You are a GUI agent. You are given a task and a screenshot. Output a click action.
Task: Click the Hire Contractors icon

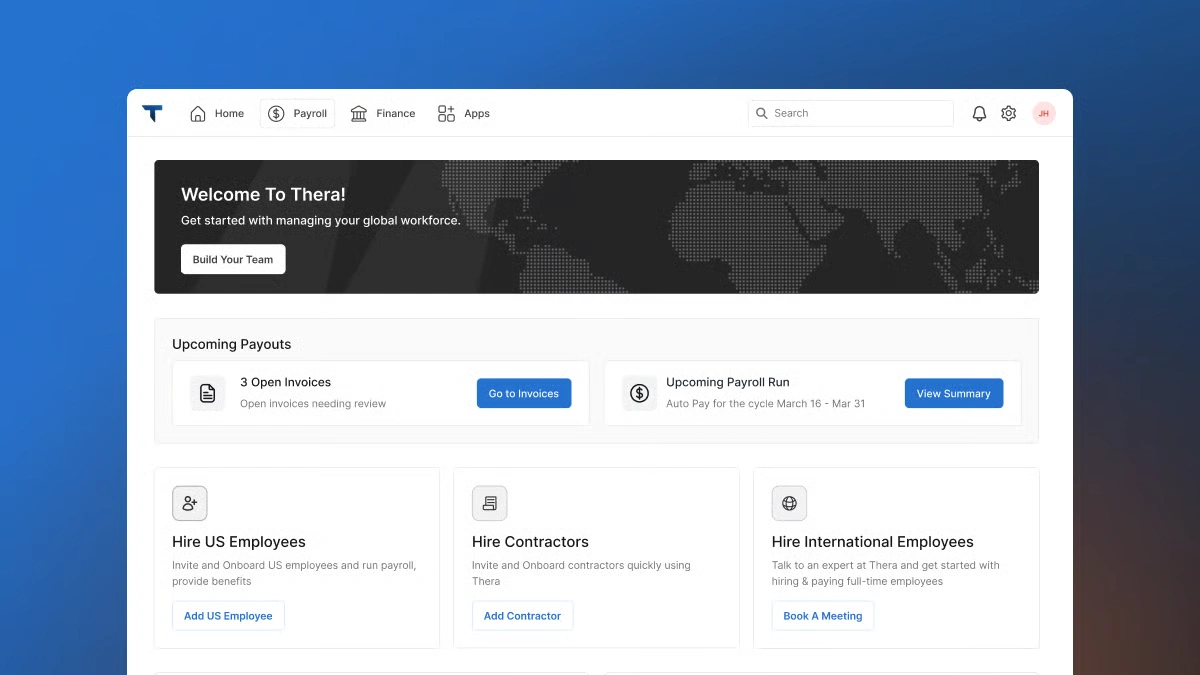coord(490,503)
